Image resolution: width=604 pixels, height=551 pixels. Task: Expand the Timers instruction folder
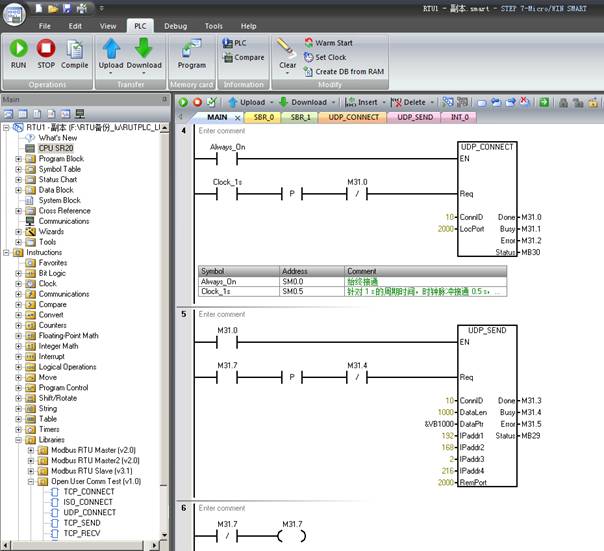tap(18, 428)
